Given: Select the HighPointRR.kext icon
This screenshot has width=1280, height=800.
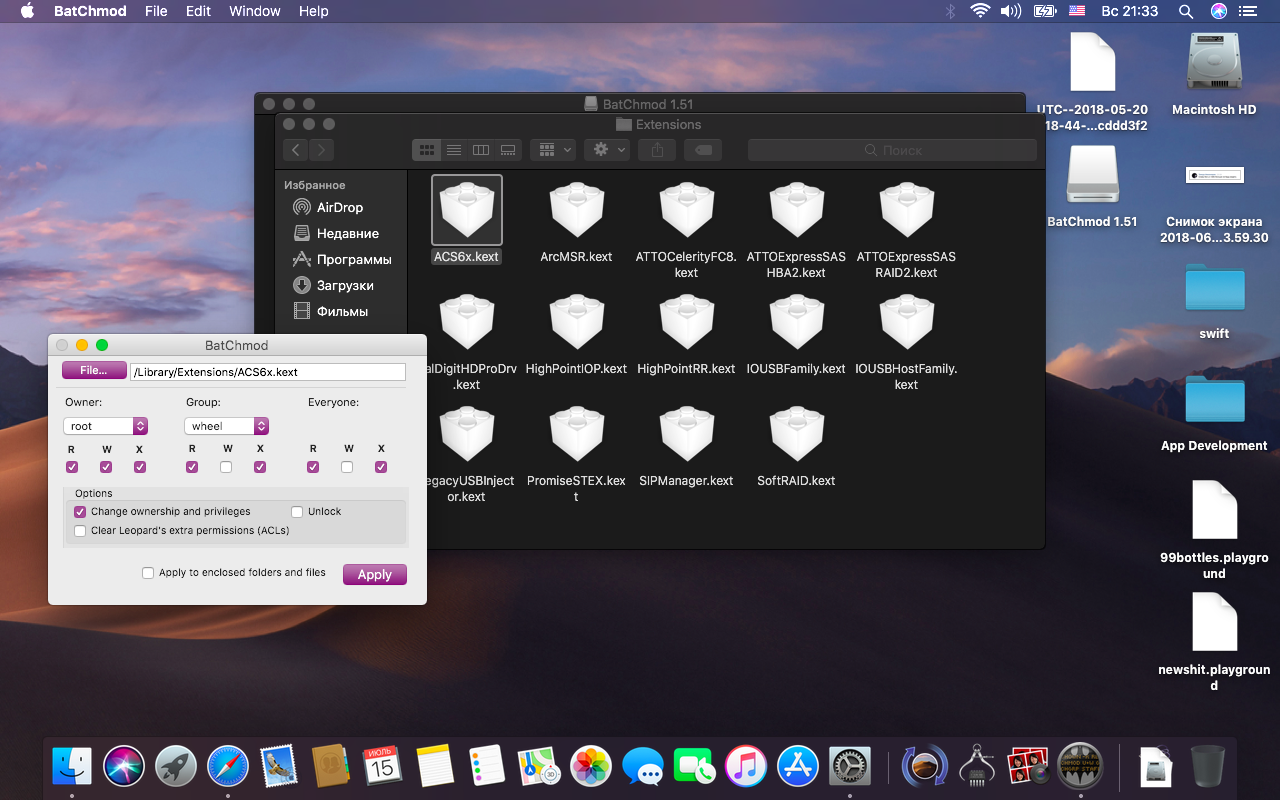Looking at the screenshot, I should click(687, 322).
